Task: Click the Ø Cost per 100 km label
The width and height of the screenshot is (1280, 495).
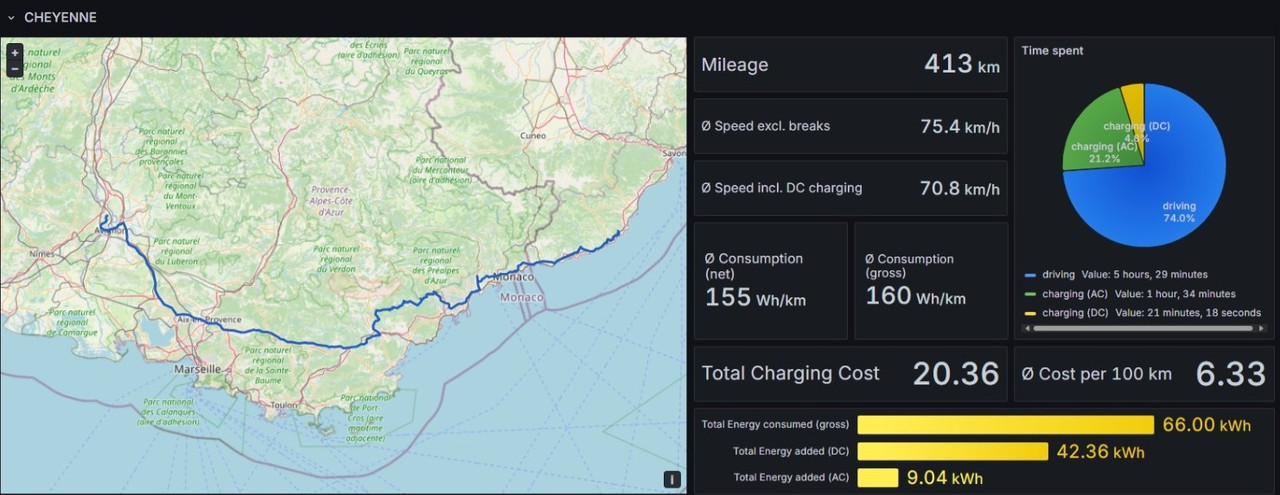Action: (x=1096, y=374)
